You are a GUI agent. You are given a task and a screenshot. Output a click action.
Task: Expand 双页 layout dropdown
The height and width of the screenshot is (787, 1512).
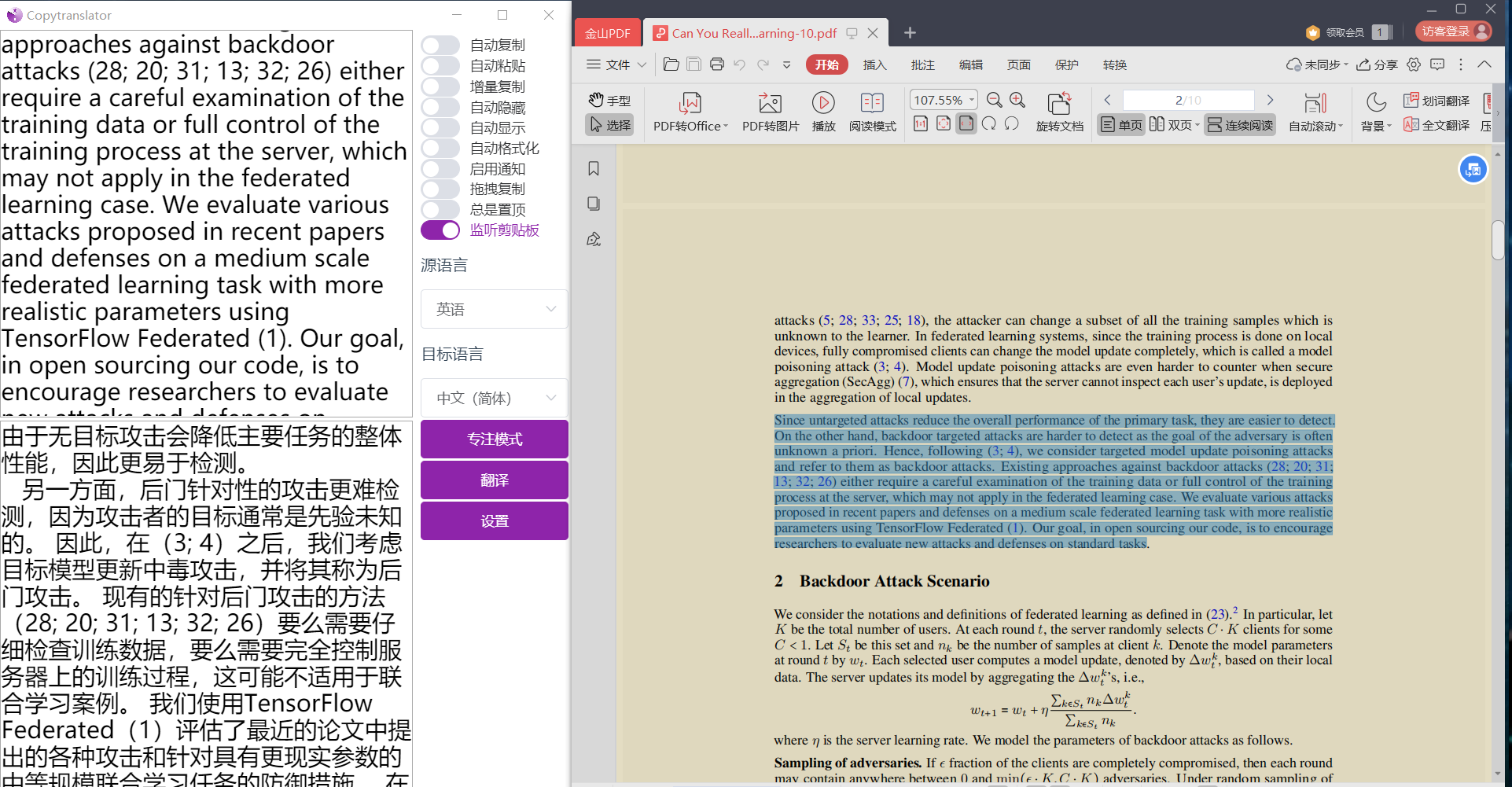1197,124
